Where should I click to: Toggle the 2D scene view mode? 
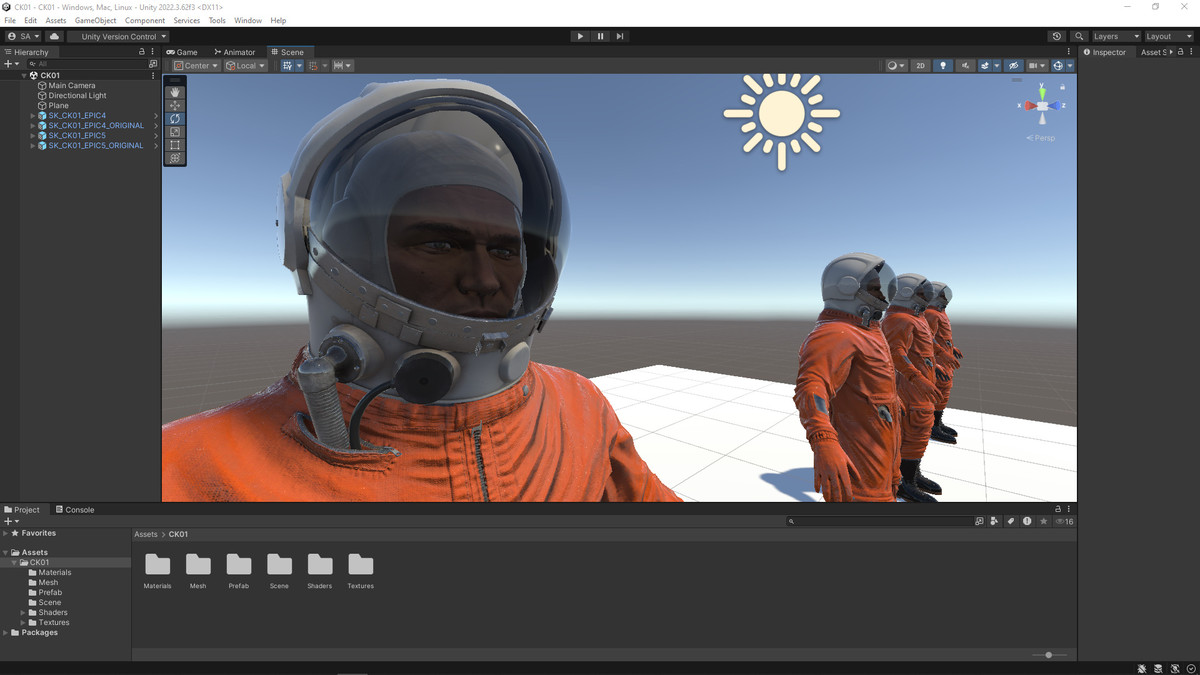pos(920,66)
